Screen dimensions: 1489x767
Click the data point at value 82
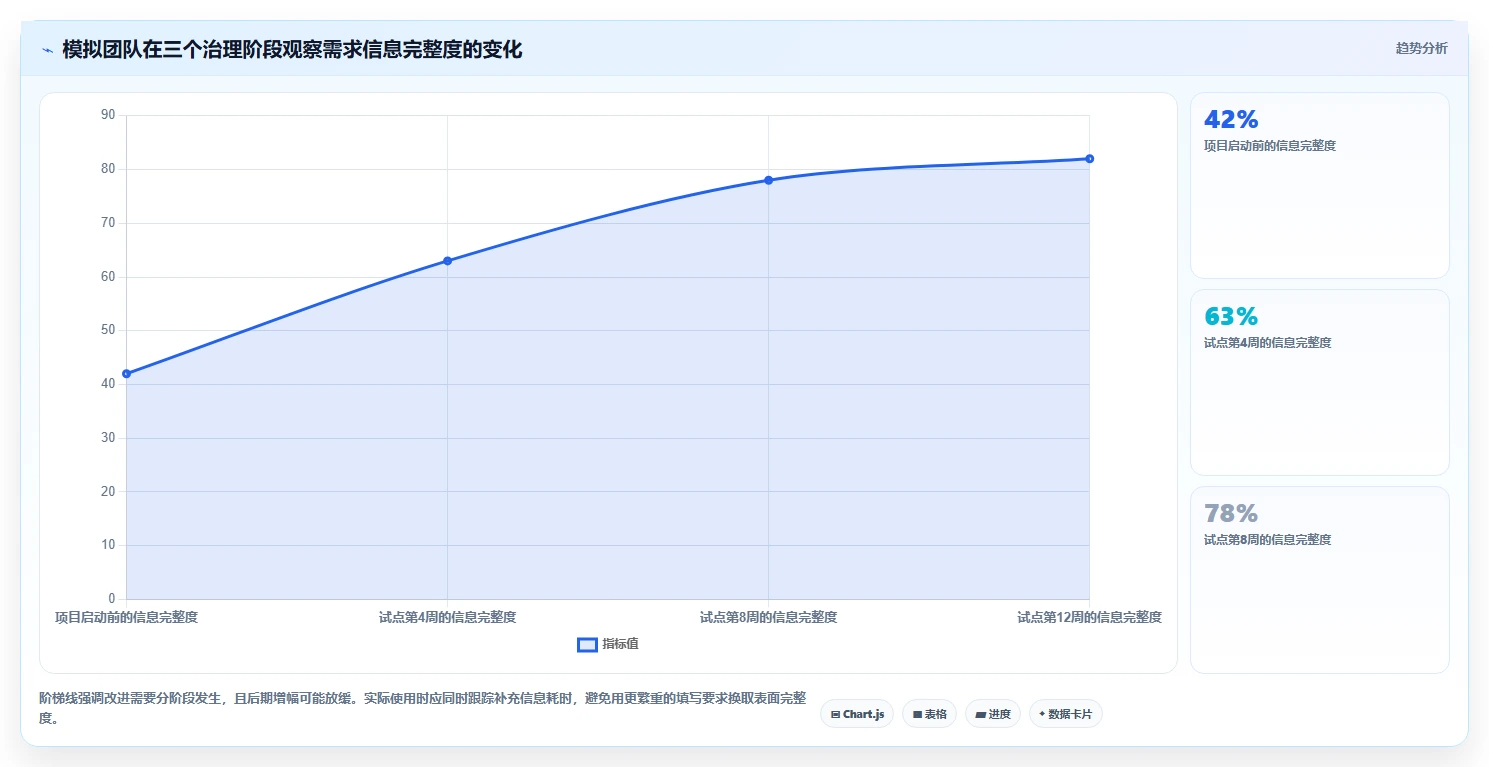(x=1089, y=159)
